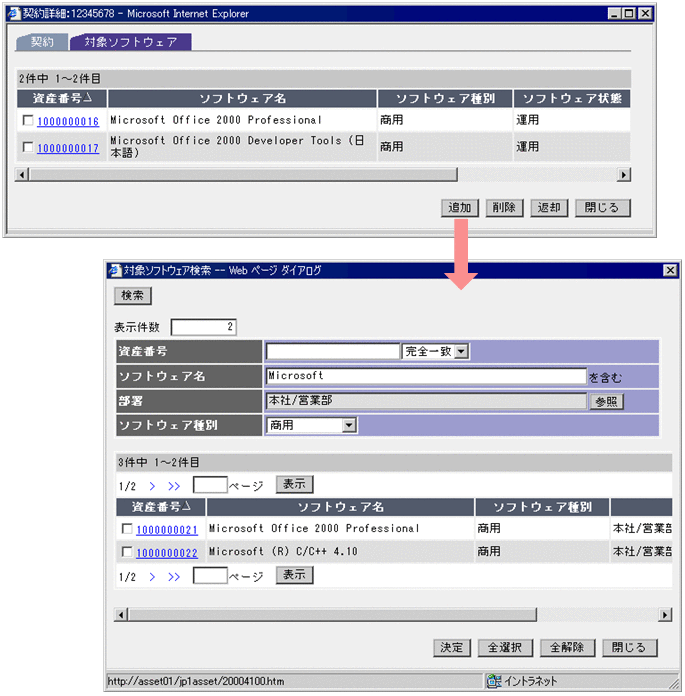Screen dimensions: 685x696
Task: Click the 決定 button
Action: [451, 648]
